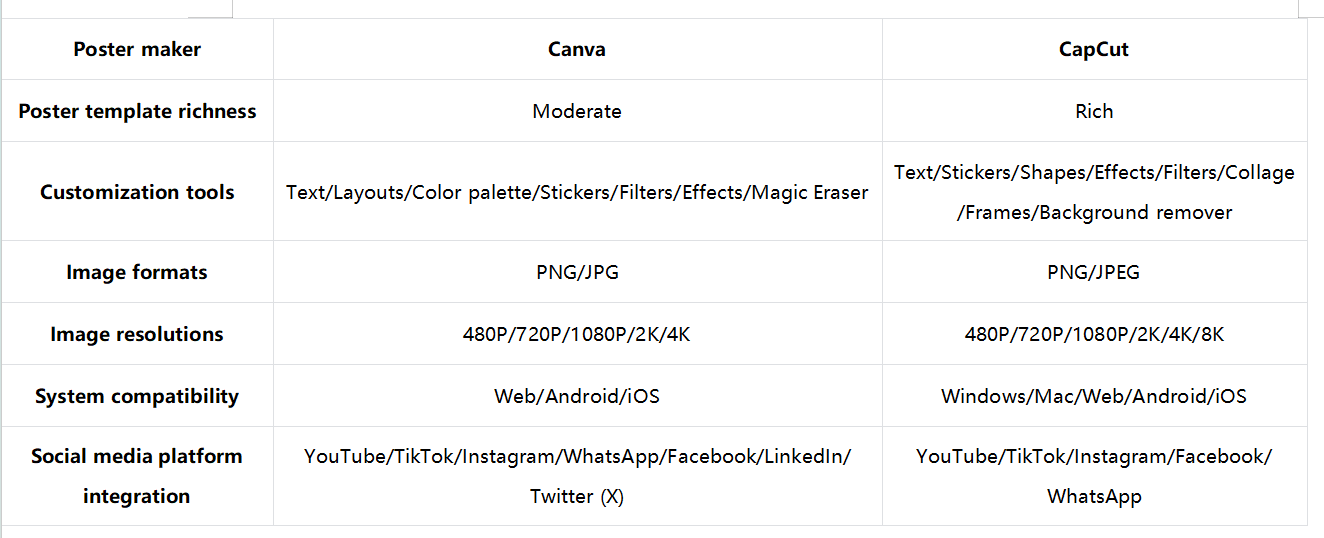This screenshot has height=538, width=1324.
Task: Click the "PNG/JPEG" cell
Action: click(1094, 272)
